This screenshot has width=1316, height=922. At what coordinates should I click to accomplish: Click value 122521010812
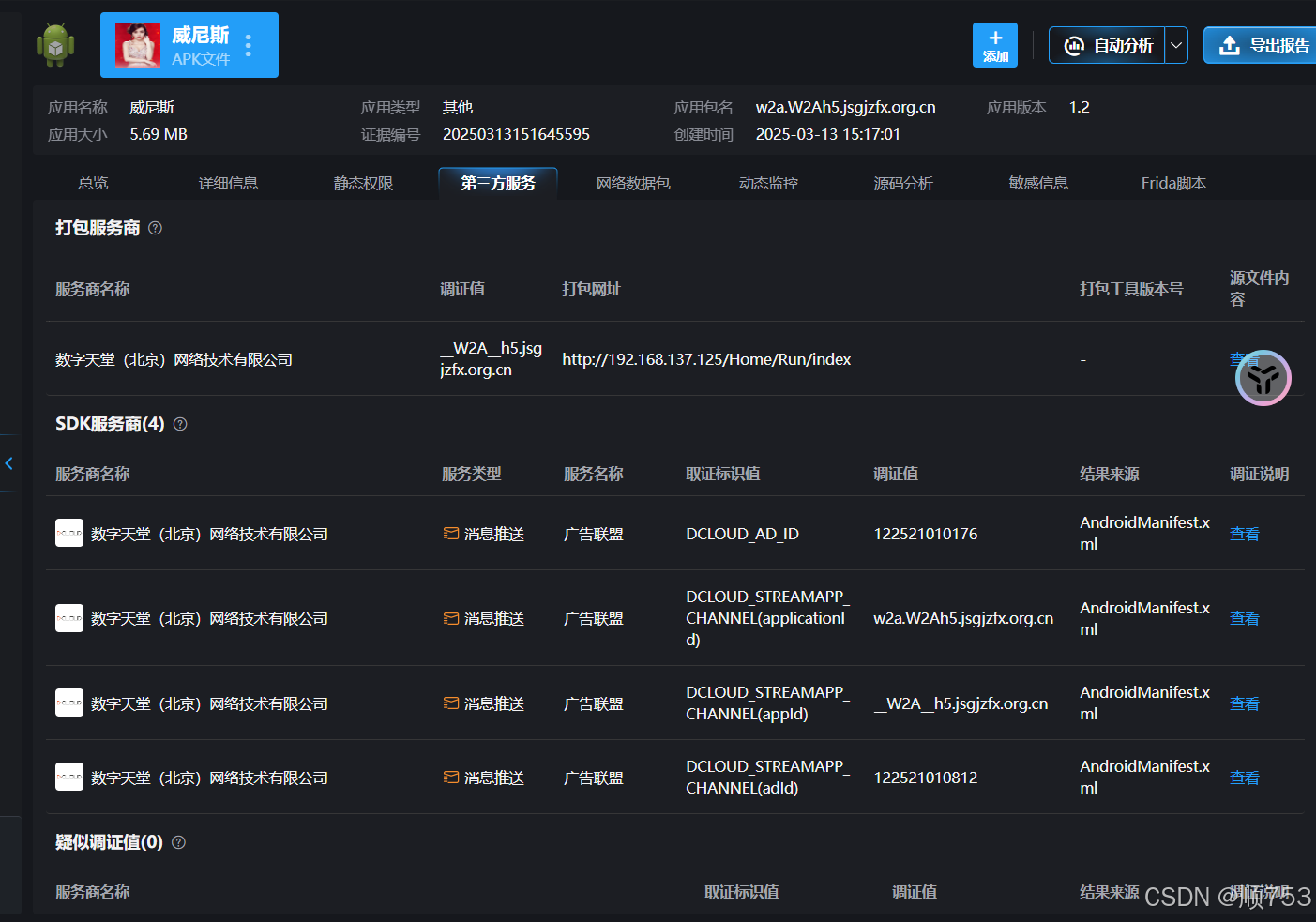926,778
